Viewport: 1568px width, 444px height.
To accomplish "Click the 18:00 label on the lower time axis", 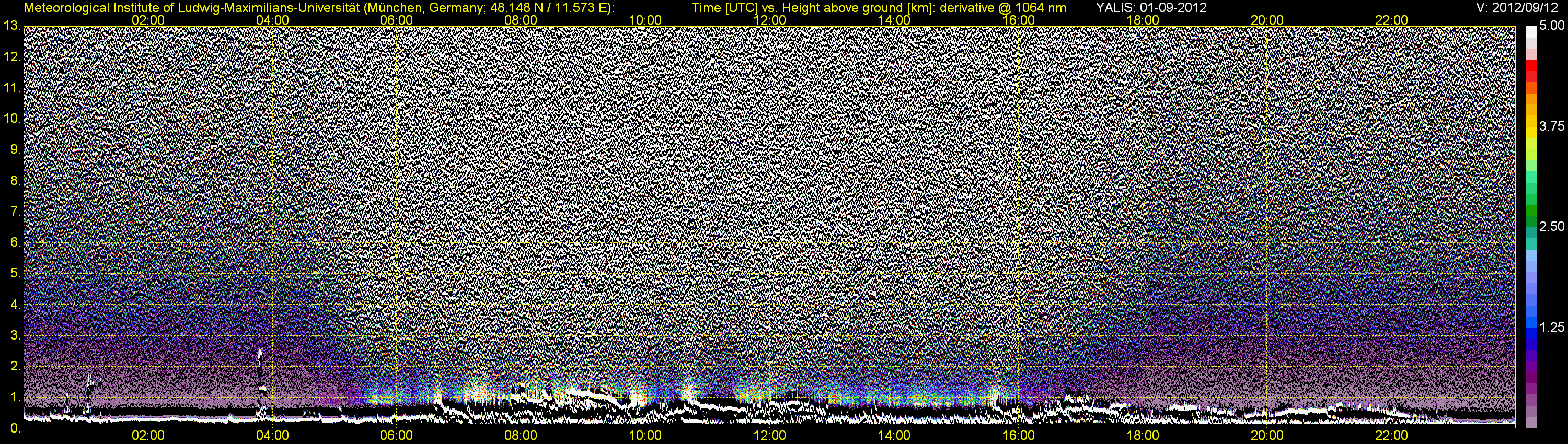I will coord(1143,436).
